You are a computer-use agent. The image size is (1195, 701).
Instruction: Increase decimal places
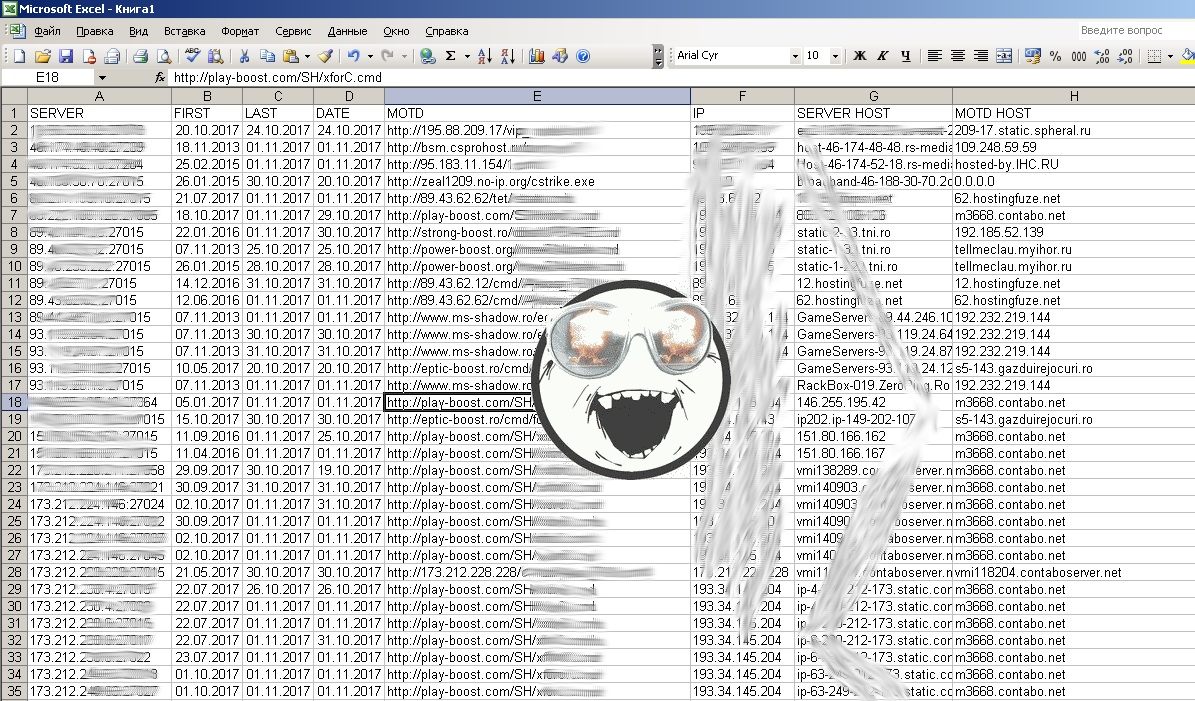1102,56
